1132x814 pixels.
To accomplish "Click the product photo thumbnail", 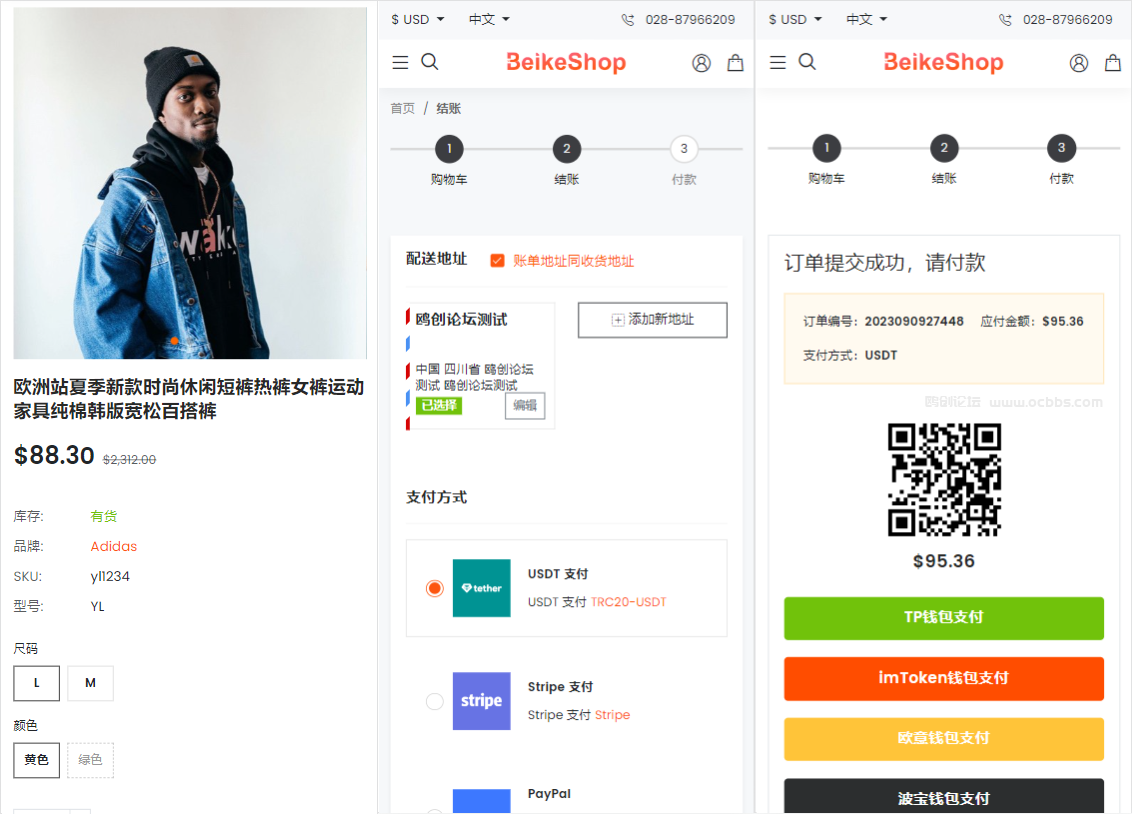I will pyautogui.click(x=190, y=183).
